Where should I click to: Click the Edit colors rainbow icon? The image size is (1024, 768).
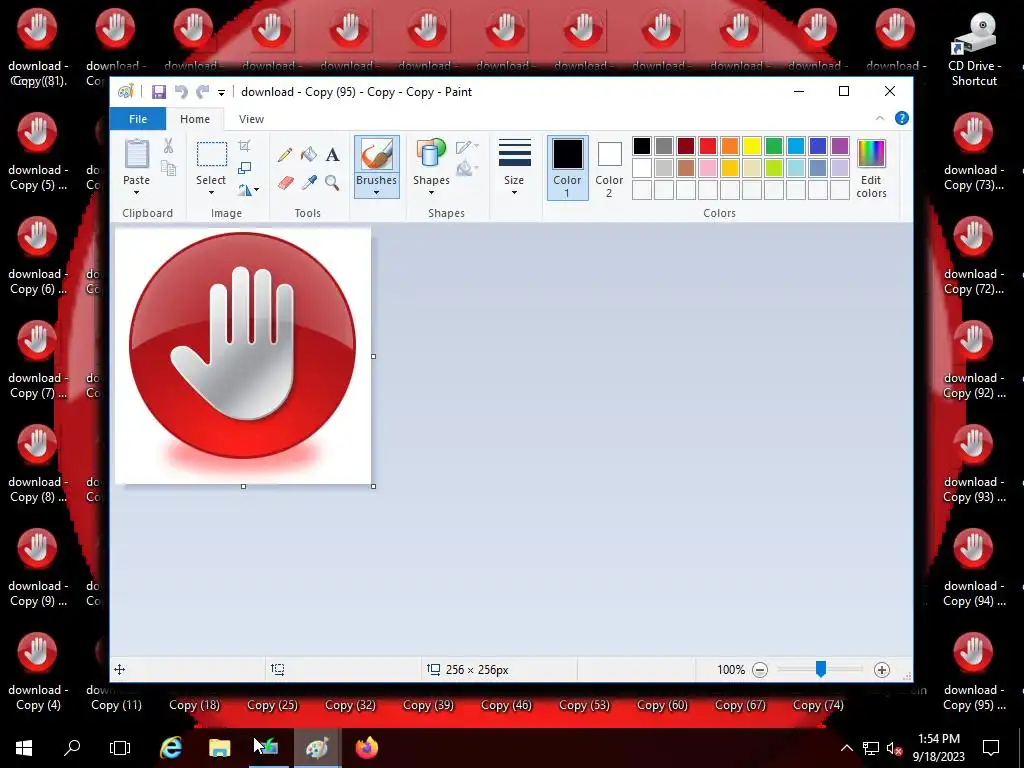point(871,154)
